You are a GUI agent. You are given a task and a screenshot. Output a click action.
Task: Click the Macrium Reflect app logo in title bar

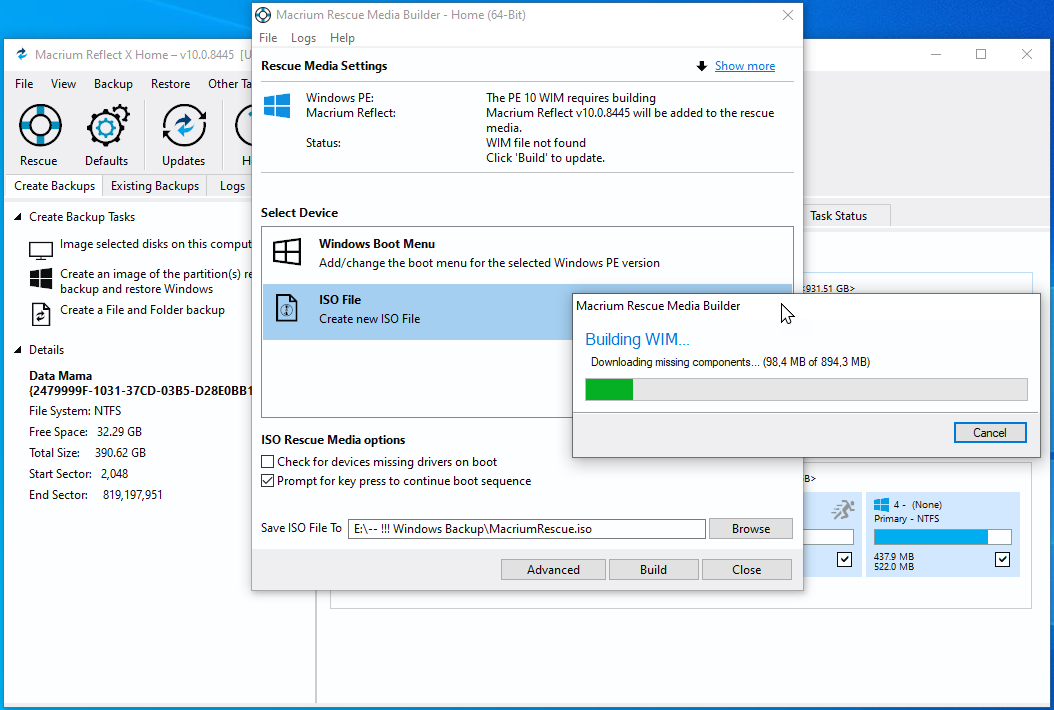click(x=22, y=54)
